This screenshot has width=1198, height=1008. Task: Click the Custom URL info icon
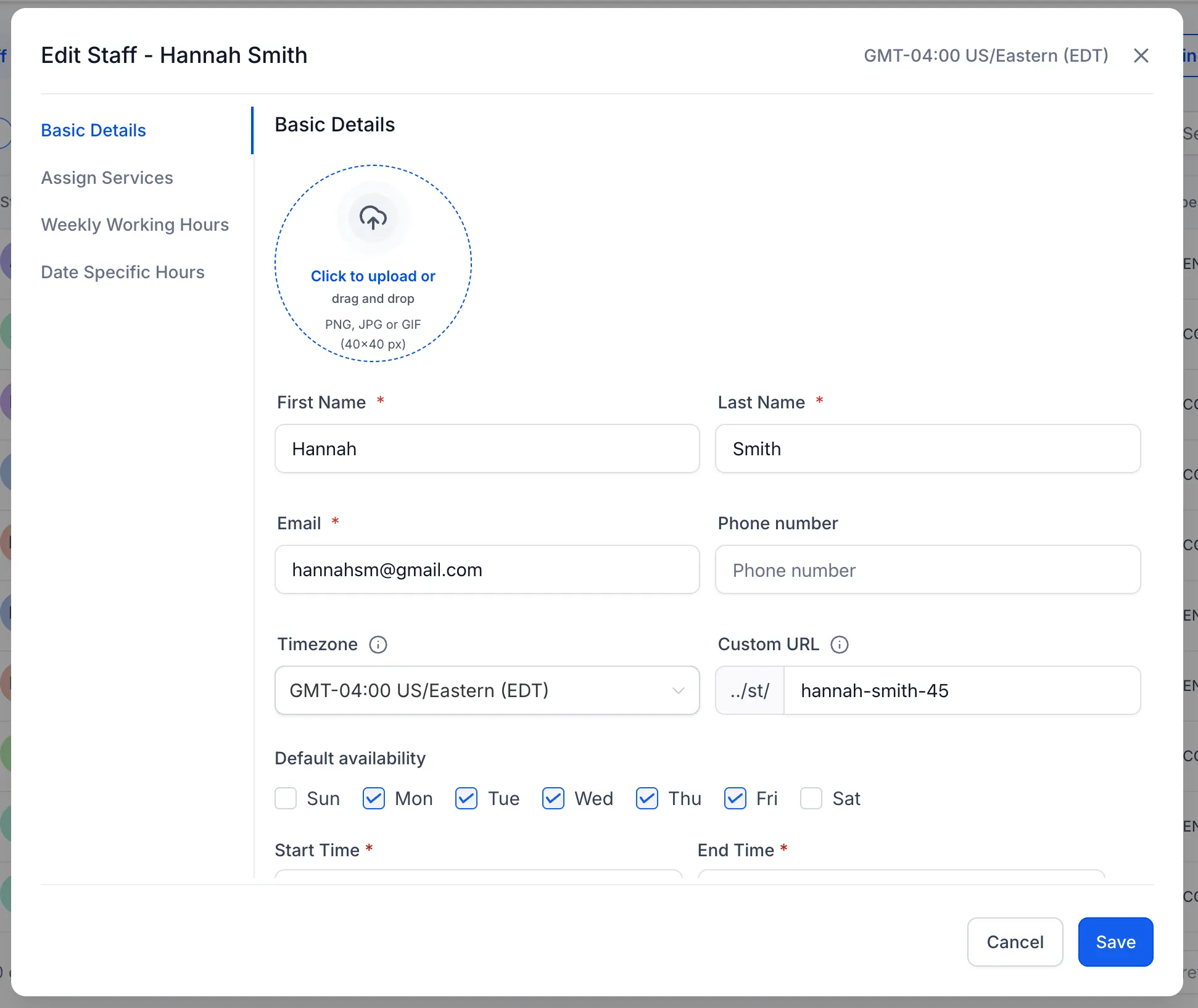coord(839,645)
